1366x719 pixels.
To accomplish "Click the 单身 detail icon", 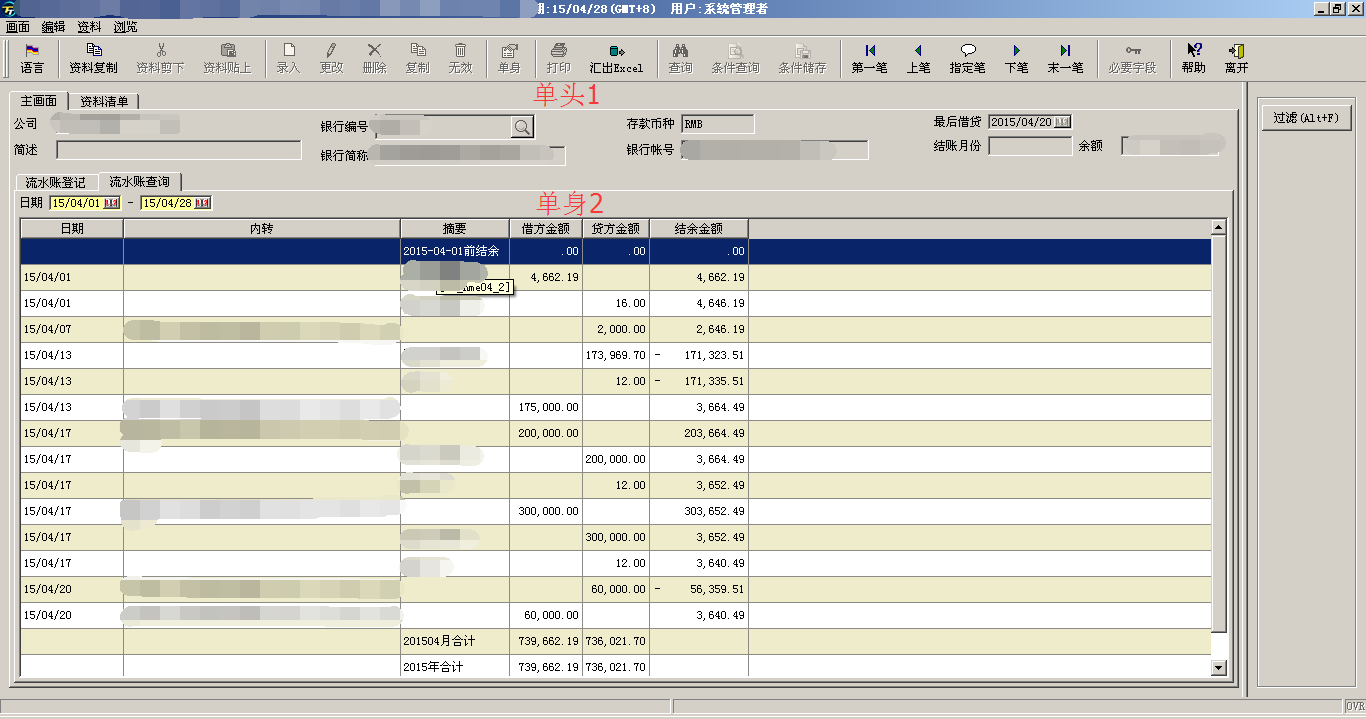I will click(509, 59).
